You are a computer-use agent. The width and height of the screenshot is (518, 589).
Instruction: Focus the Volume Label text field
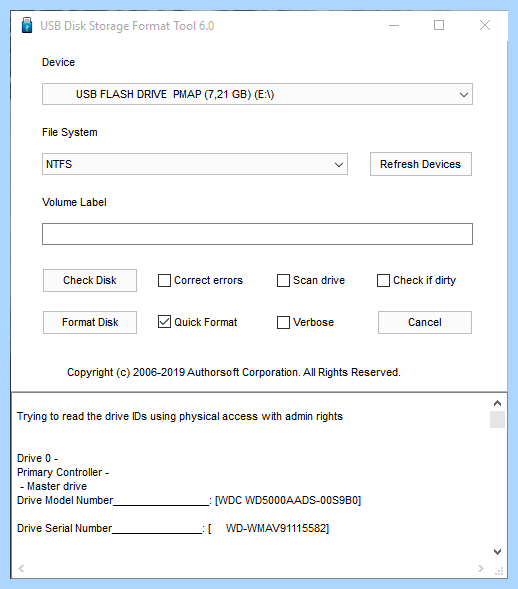click(x=257, y=234)
